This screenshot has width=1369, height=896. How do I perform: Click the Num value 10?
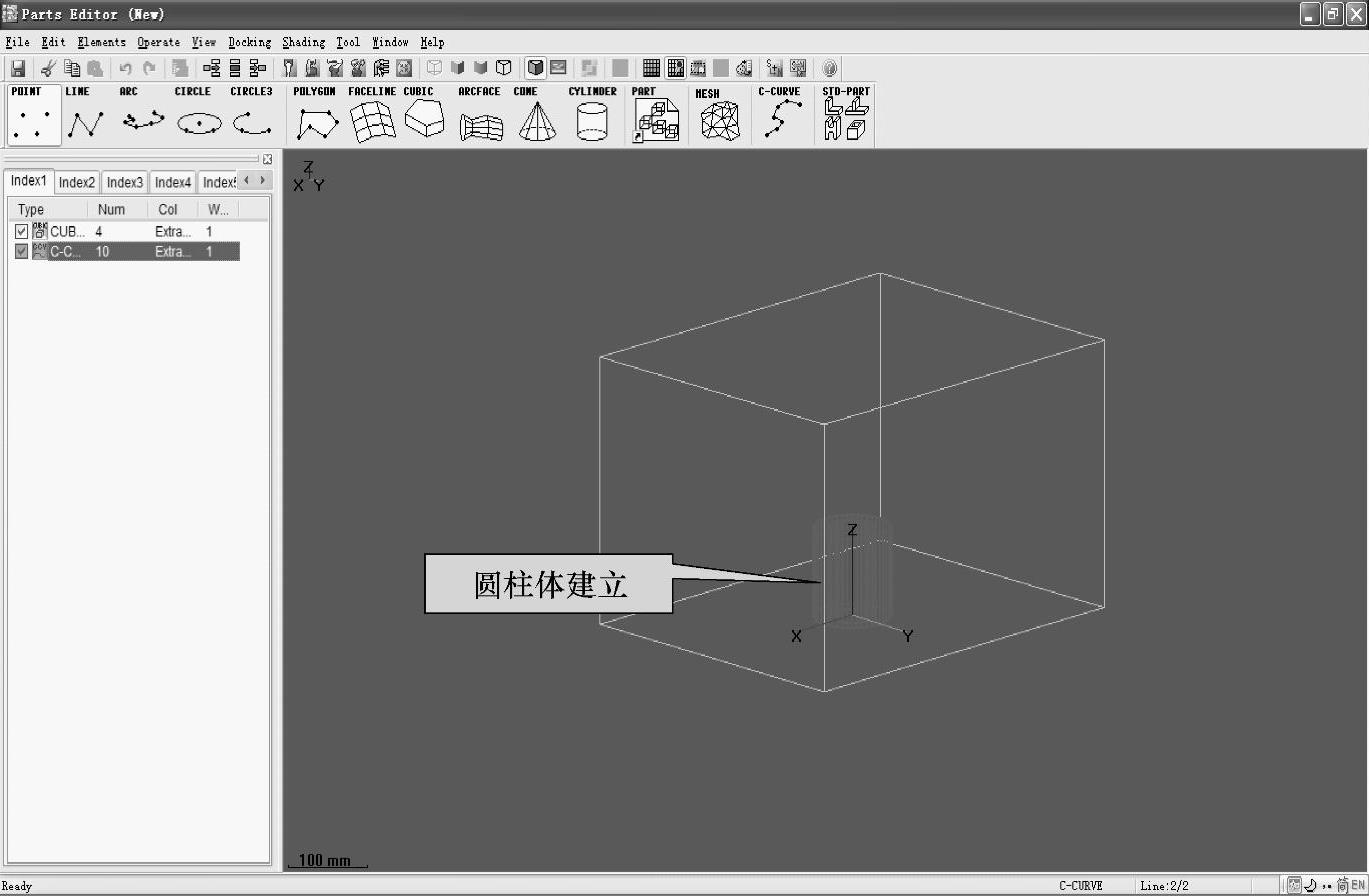pyautogui.click(x=102, y=252)
